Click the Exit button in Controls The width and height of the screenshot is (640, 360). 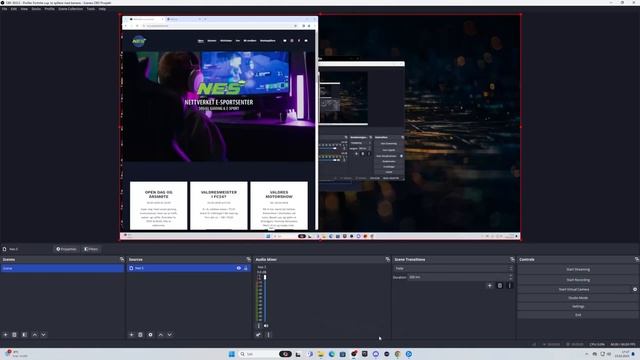(578, 315)
